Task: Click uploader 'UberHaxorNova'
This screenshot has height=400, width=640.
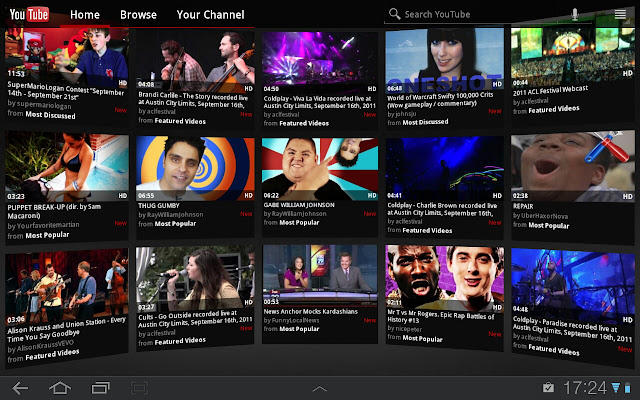Action: (544, 216)
